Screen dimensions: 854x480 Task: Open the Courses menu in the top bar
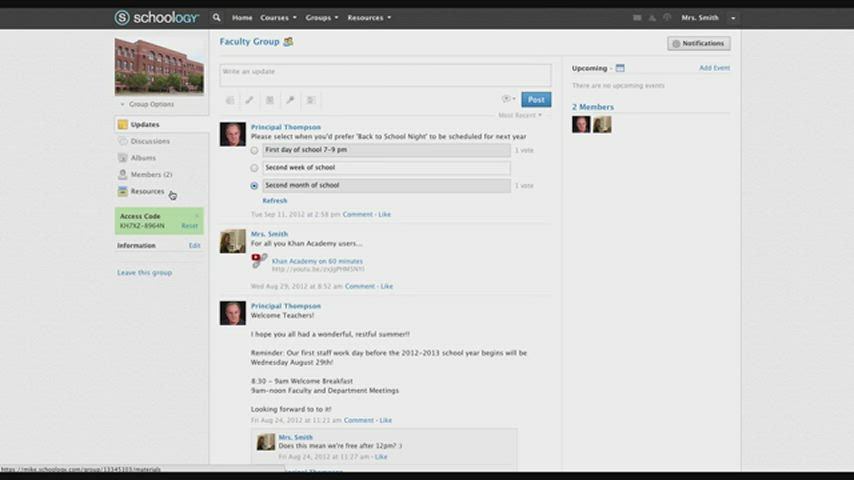pos(276,18)
